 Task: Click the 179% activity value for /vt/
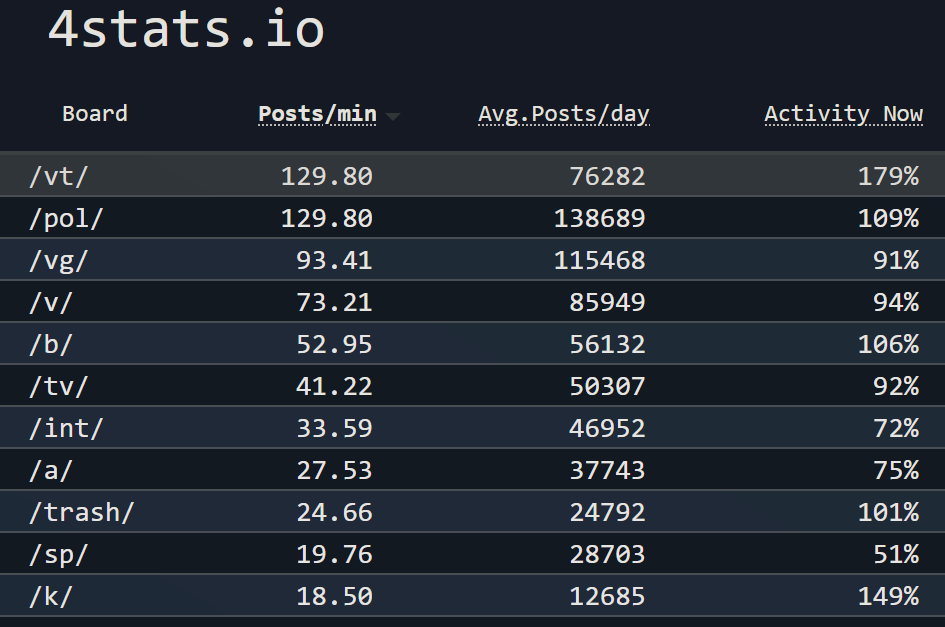tap(888, 176)
